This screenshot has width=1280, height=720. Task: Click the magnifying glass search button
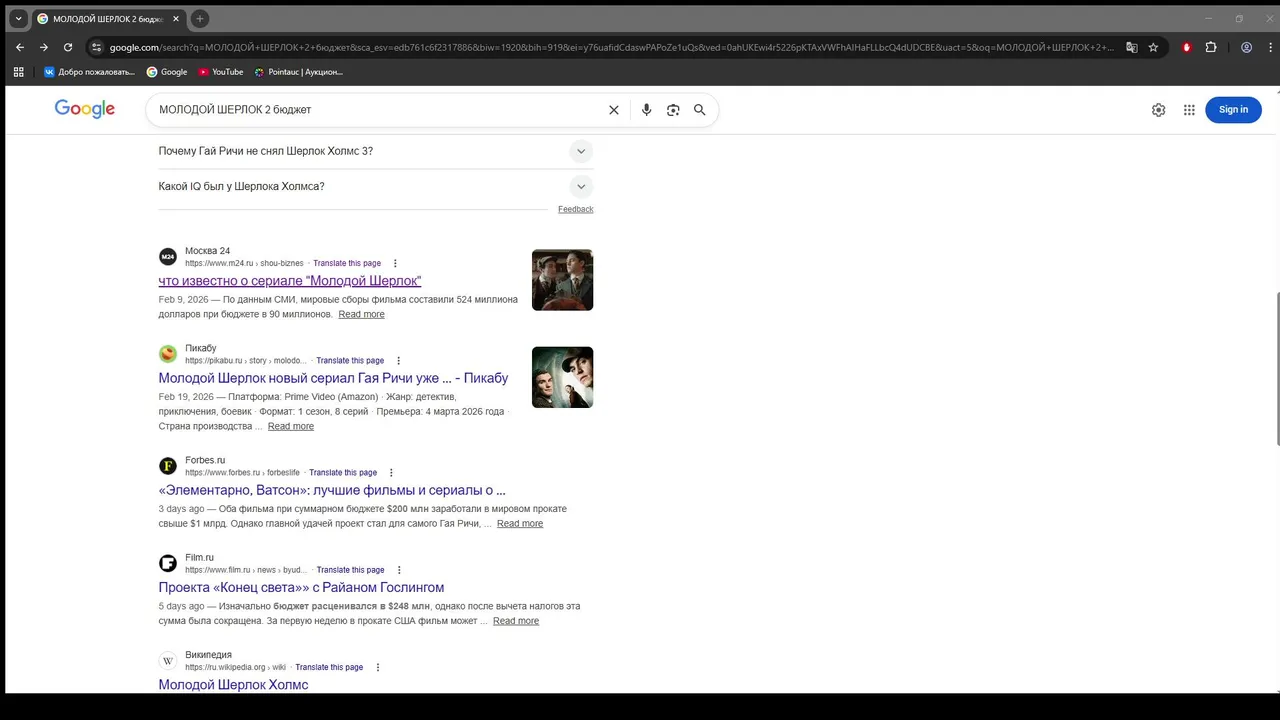700,110
